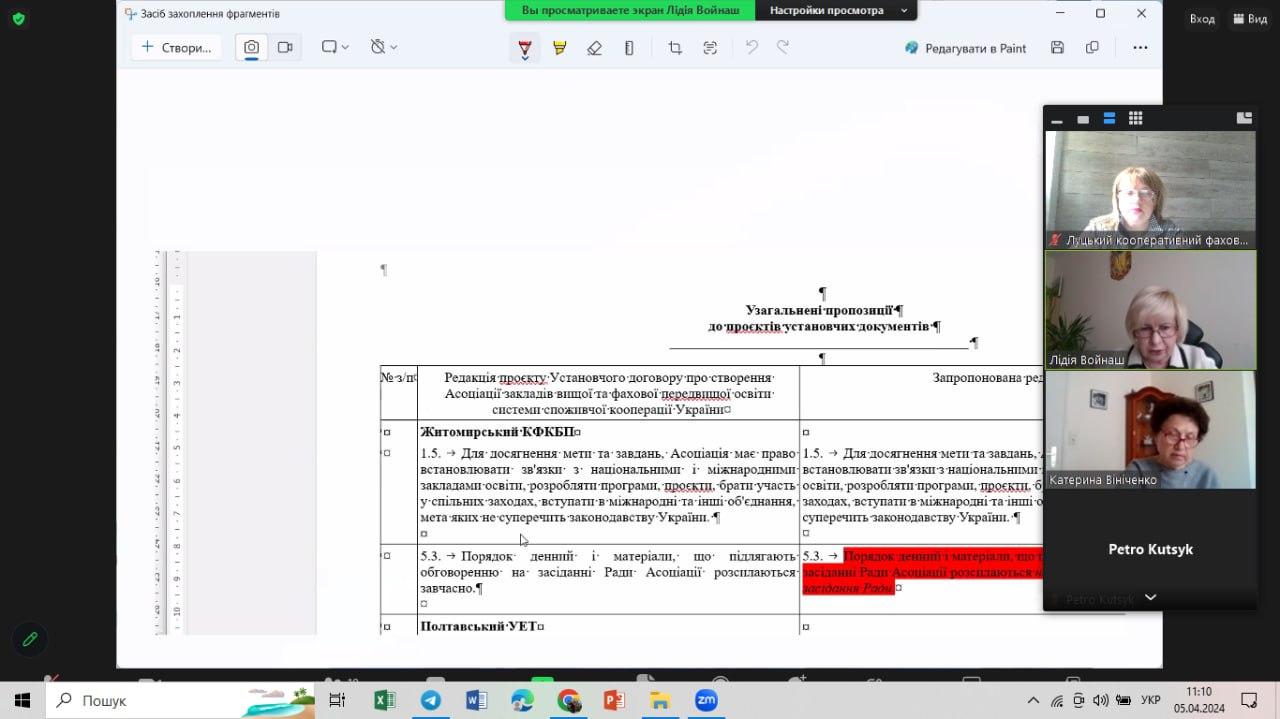This screenshot has width=1280, height=719.
Task: Switch to video recording mode
Action: click(x=285, y=47)
